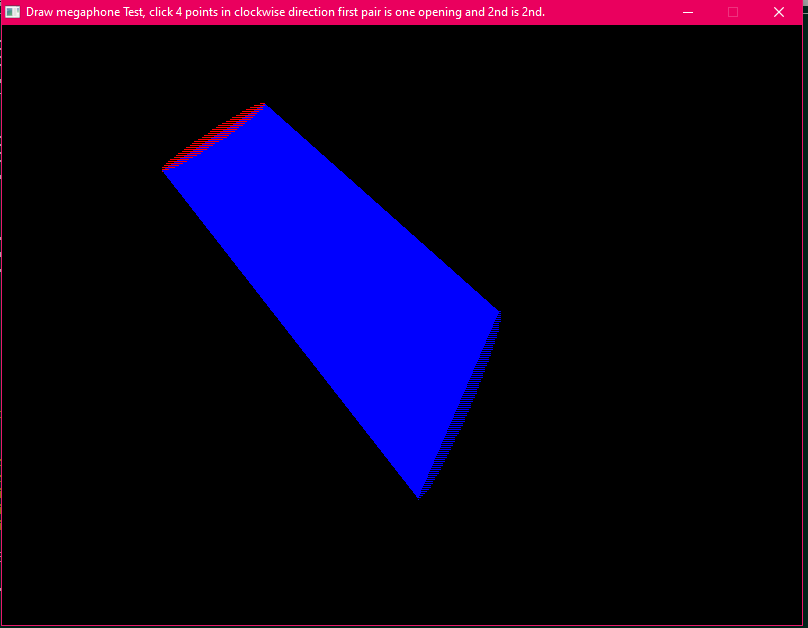808x628 pixels.
Task: Minimize the Draw megaphone Test window
Action: [688, 12]
